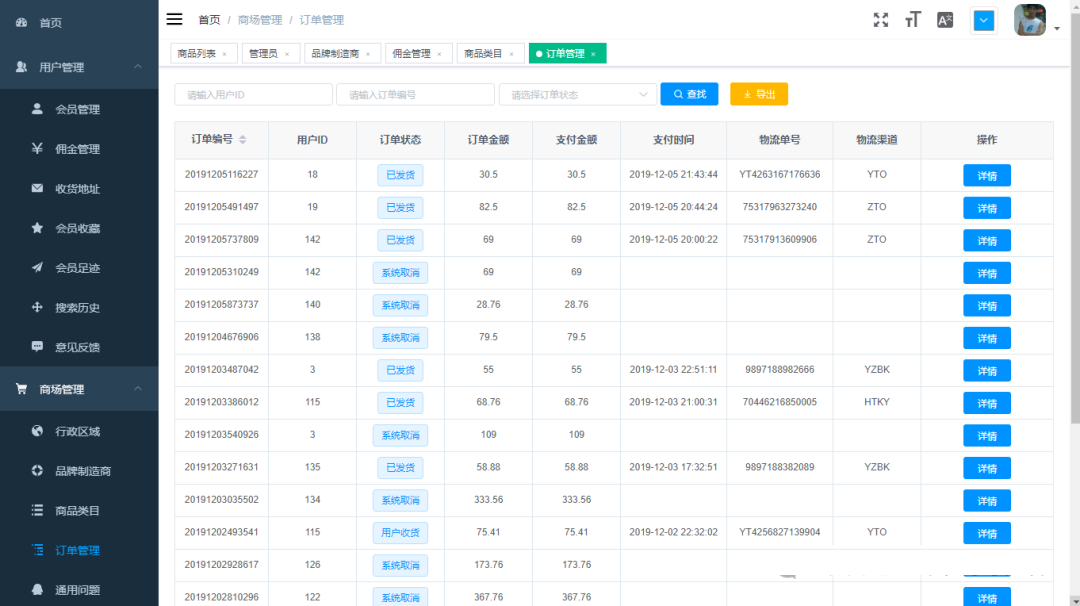Click the 导出 export button
This screenshot has width=1080, height=606.
coord(759,94)
